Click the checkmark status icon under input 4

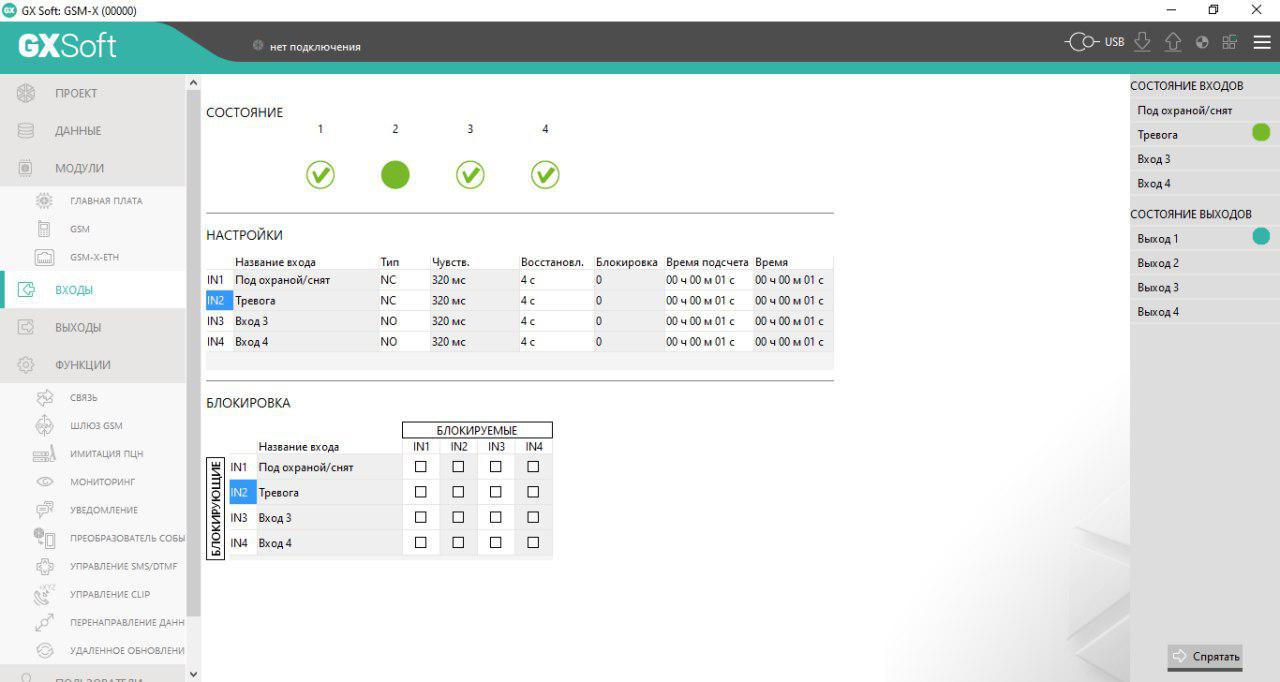pos(545,175)
